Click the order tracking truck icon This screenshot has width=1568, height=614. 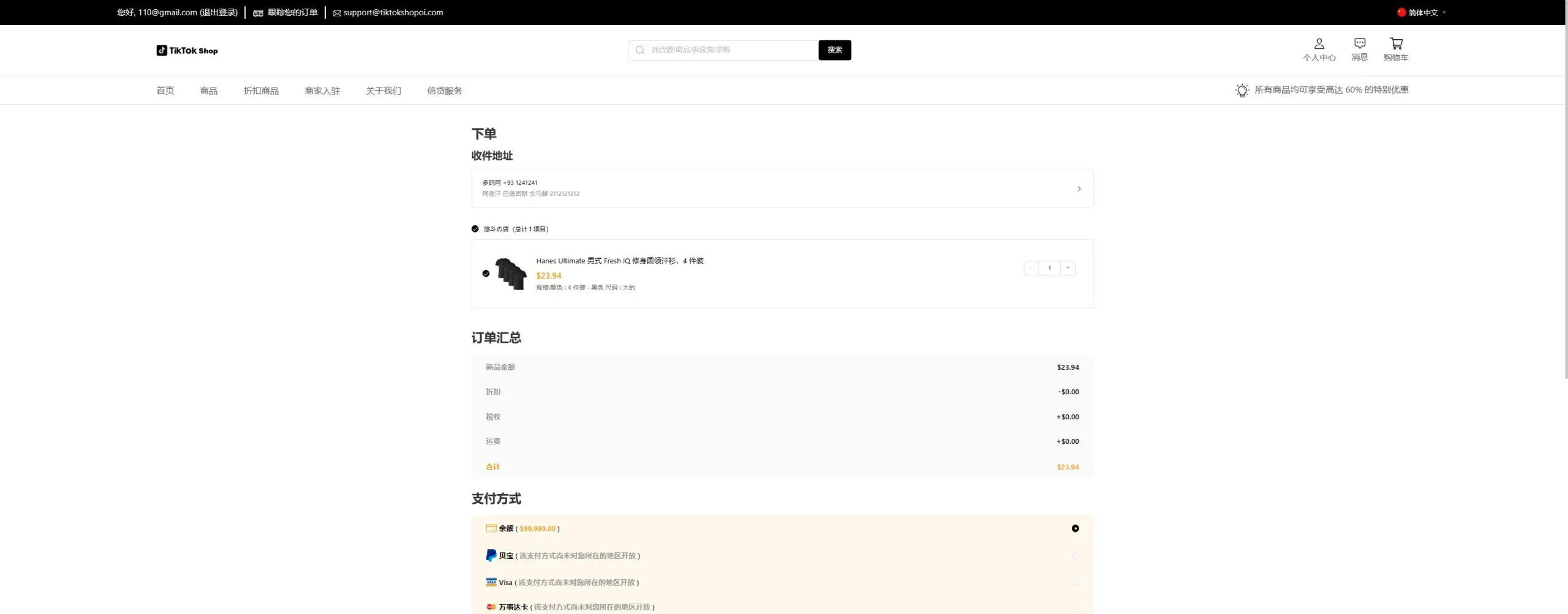point(258,13)
